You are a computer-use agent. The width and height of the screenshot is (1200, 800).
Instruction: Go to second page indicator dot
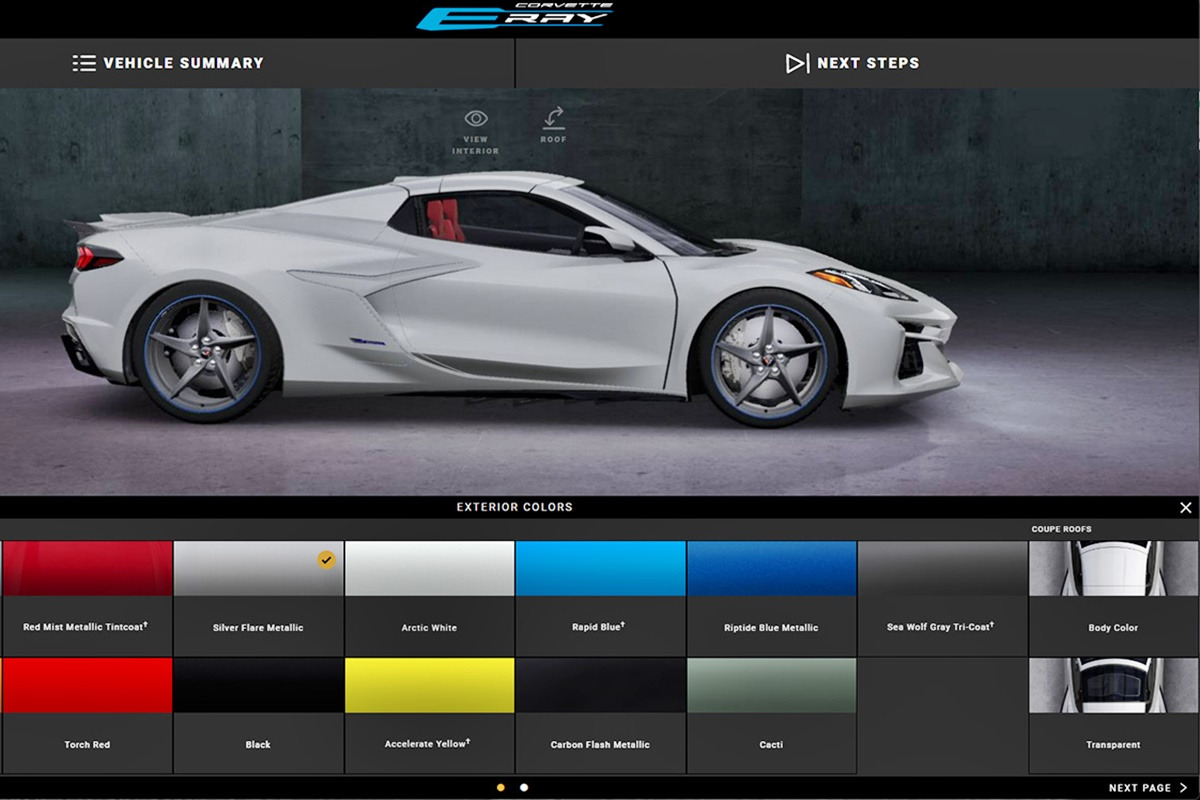point(524,788)
